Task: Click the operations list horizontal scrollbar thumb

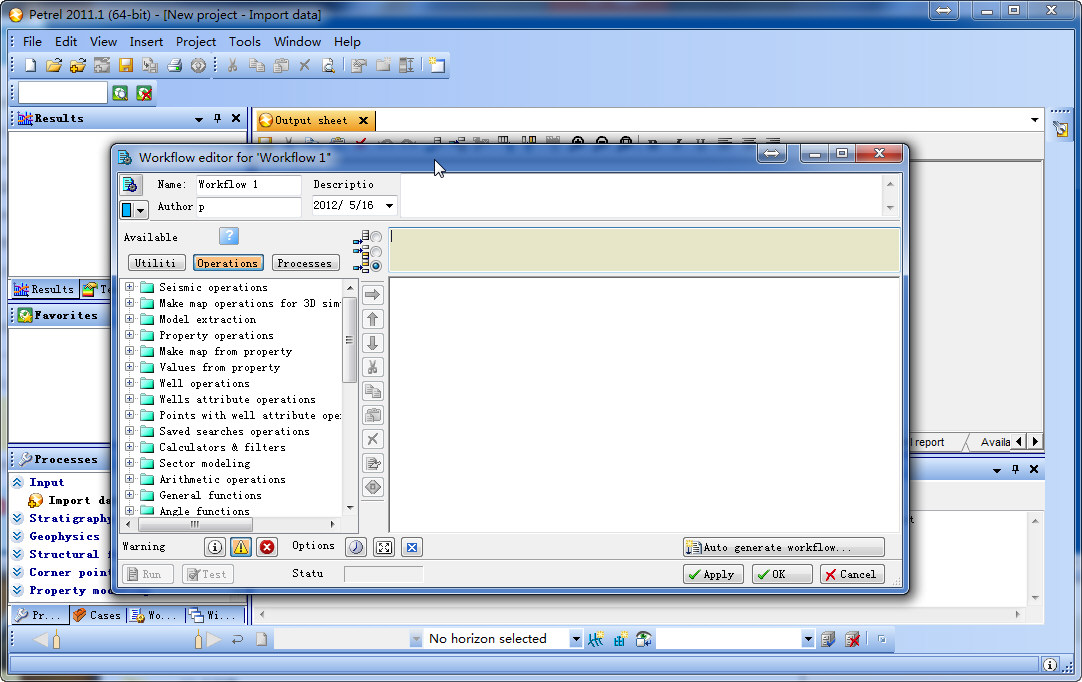Action: (195, 525)
